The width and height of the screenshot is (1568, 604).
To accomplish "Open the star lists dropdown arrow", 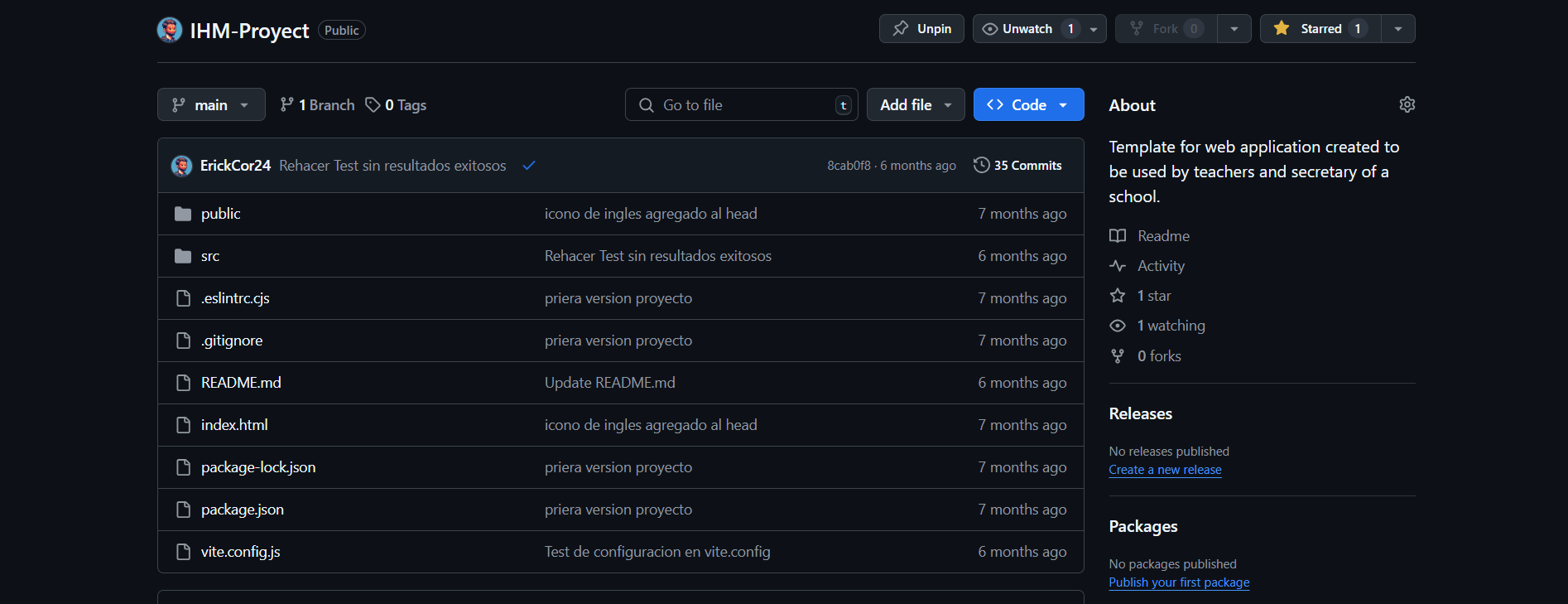I will pyautogui.click(x=1398, y=29).
